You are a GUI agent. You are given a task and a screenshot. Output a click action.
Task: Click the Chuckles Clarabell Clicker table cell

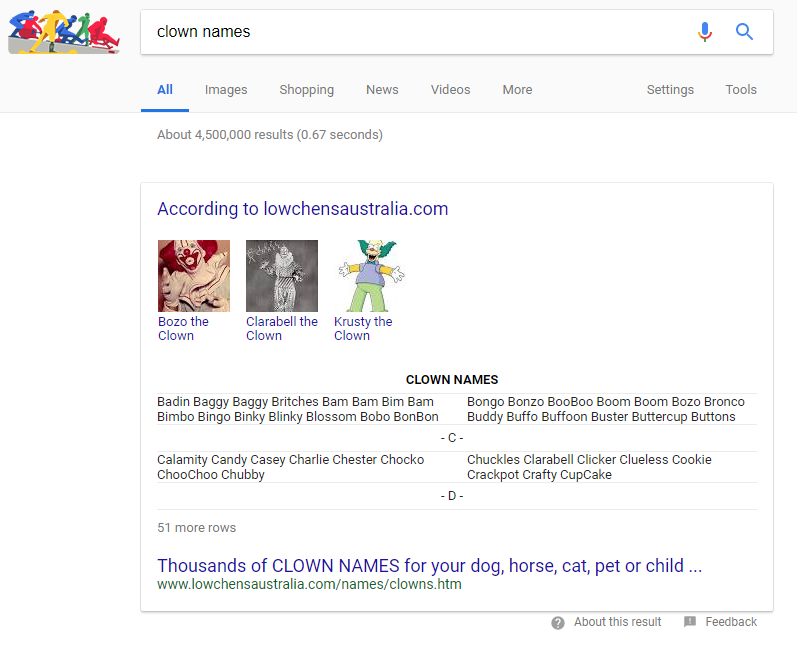pos(589,467)
